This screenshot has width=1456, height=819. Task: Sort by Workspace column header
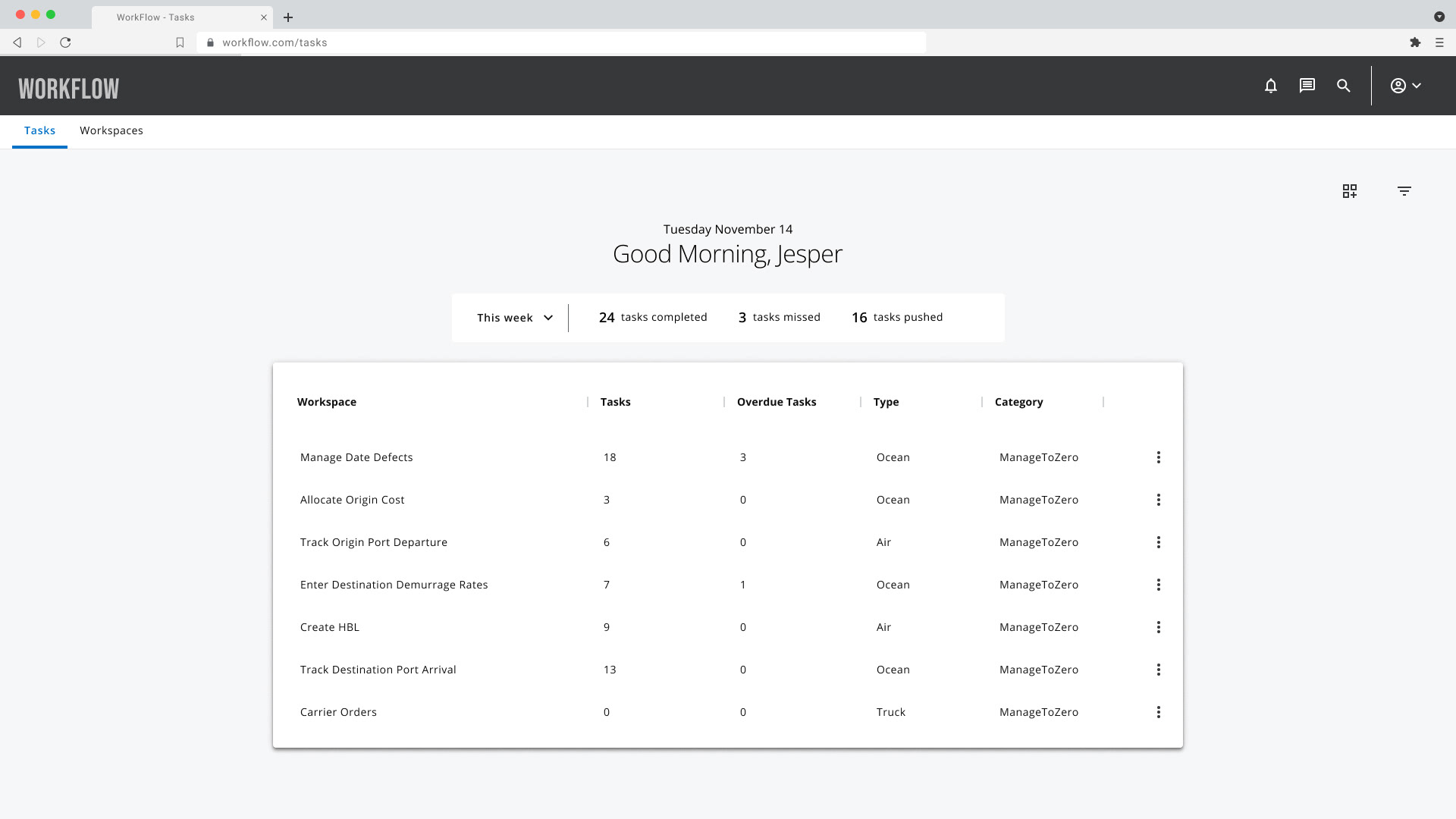pos(327,402)
